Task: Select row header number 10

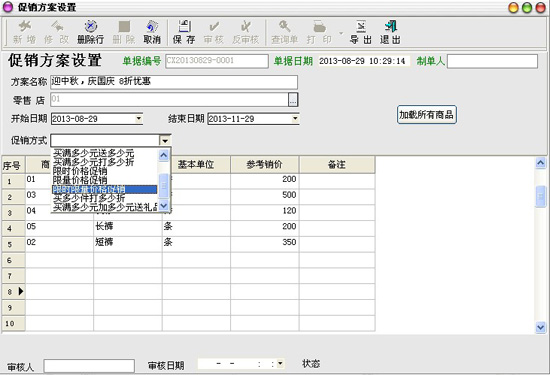Action: click(x=13, y=323)
